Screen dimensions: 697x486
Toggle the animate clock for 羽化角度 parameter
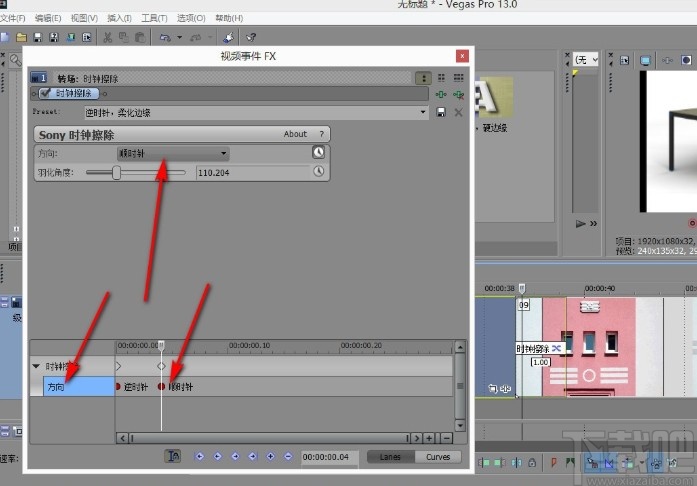pos(318,171)
